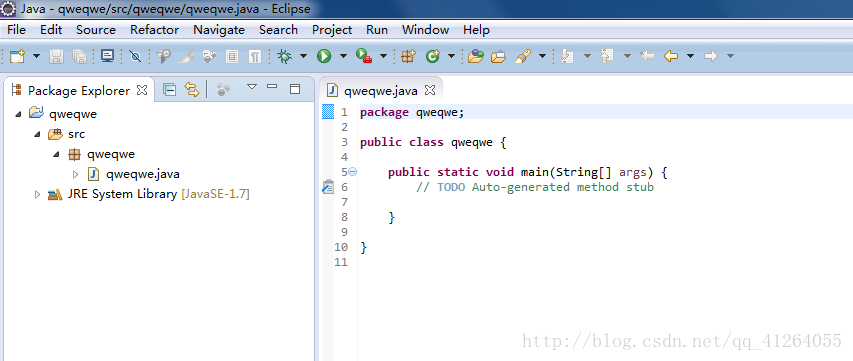The image size is (853, 361).
Task: Open the Window menu
Action: point(425,30)
